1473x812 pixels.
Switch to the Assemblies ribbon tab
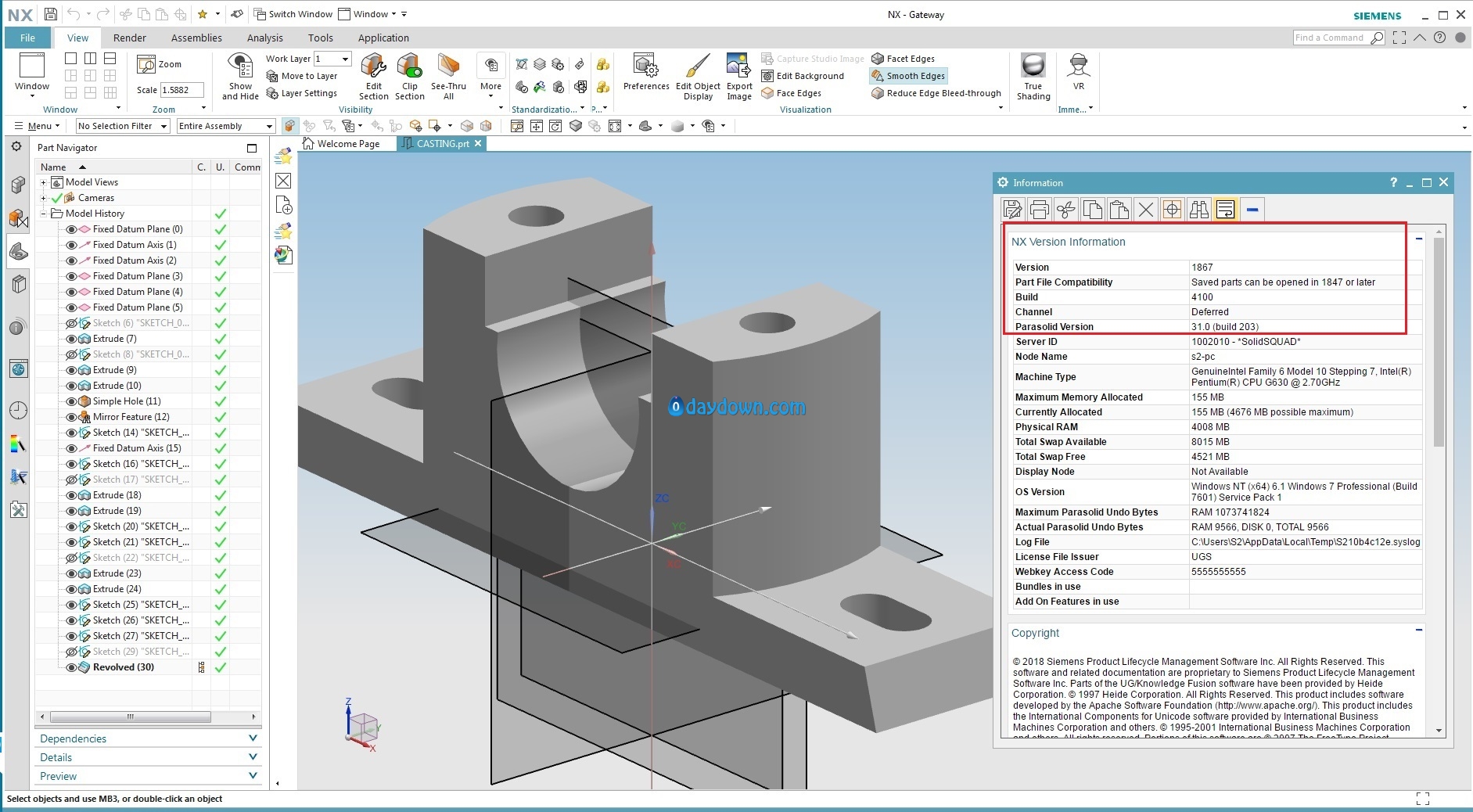tap(196, 38)
